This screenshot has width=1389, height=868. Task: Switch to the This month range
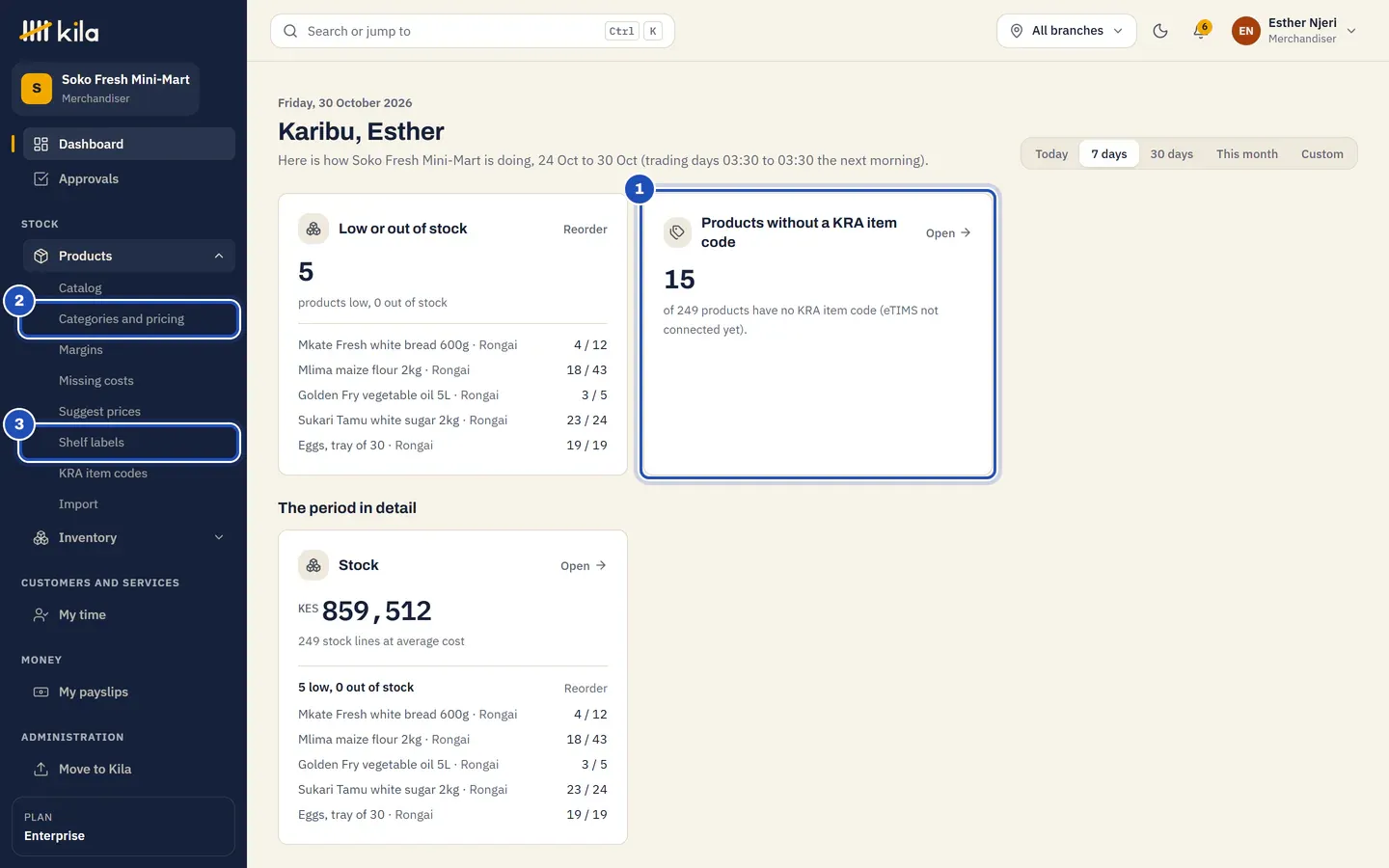(x=1247, y=154)
